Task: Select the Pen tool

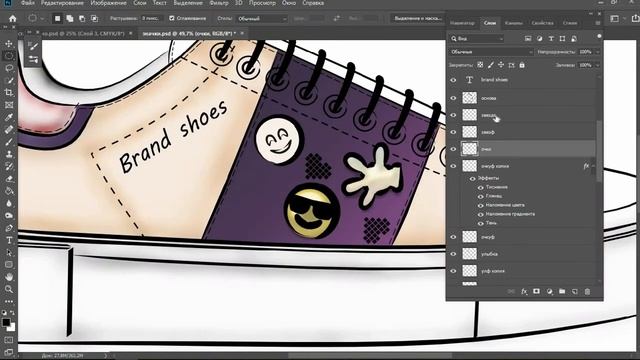Action: 9,228
